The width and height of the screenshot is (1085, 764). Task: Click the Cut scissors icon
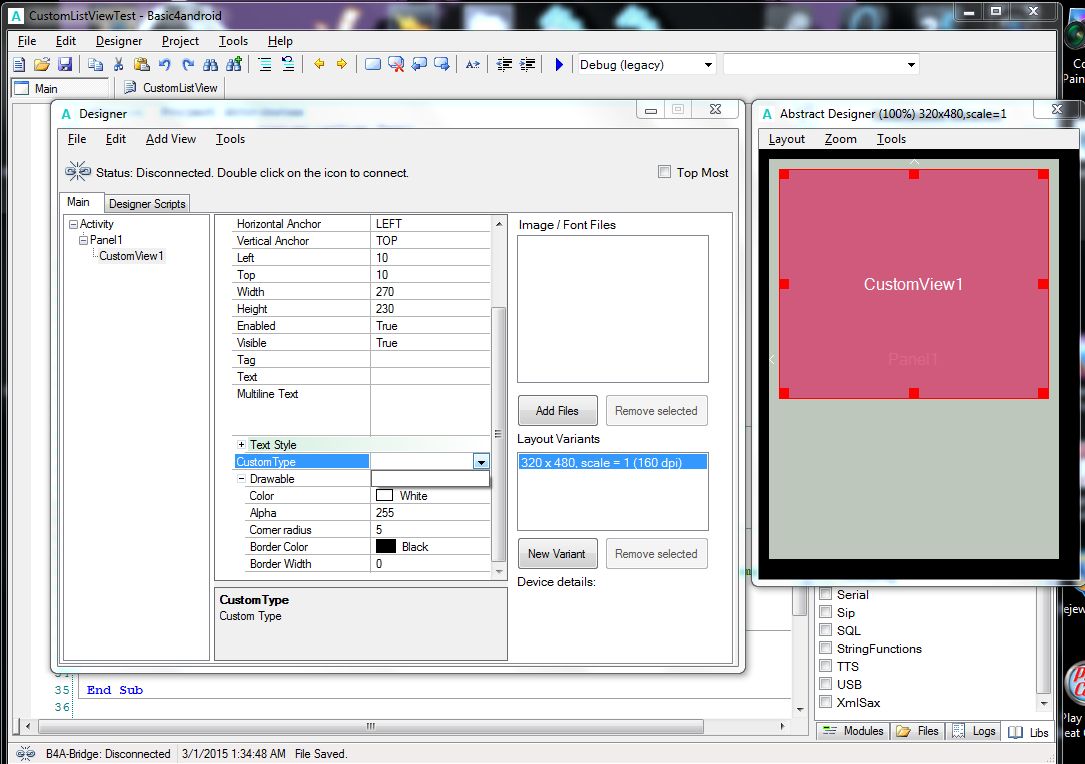pos(118,64)
